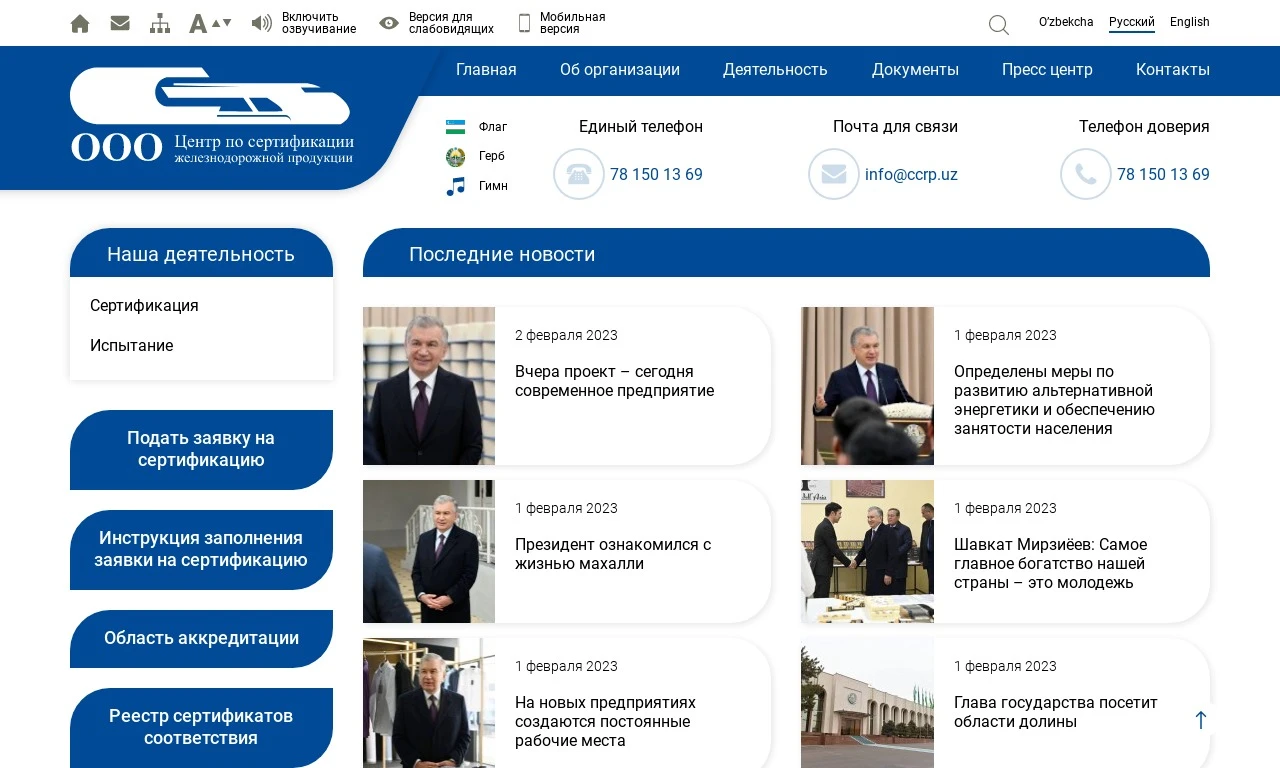Image resolution: width=1280 pixels, height=768 pixels.
Task: Click the info@ccrp.uz email link
Action: point(911,175)
